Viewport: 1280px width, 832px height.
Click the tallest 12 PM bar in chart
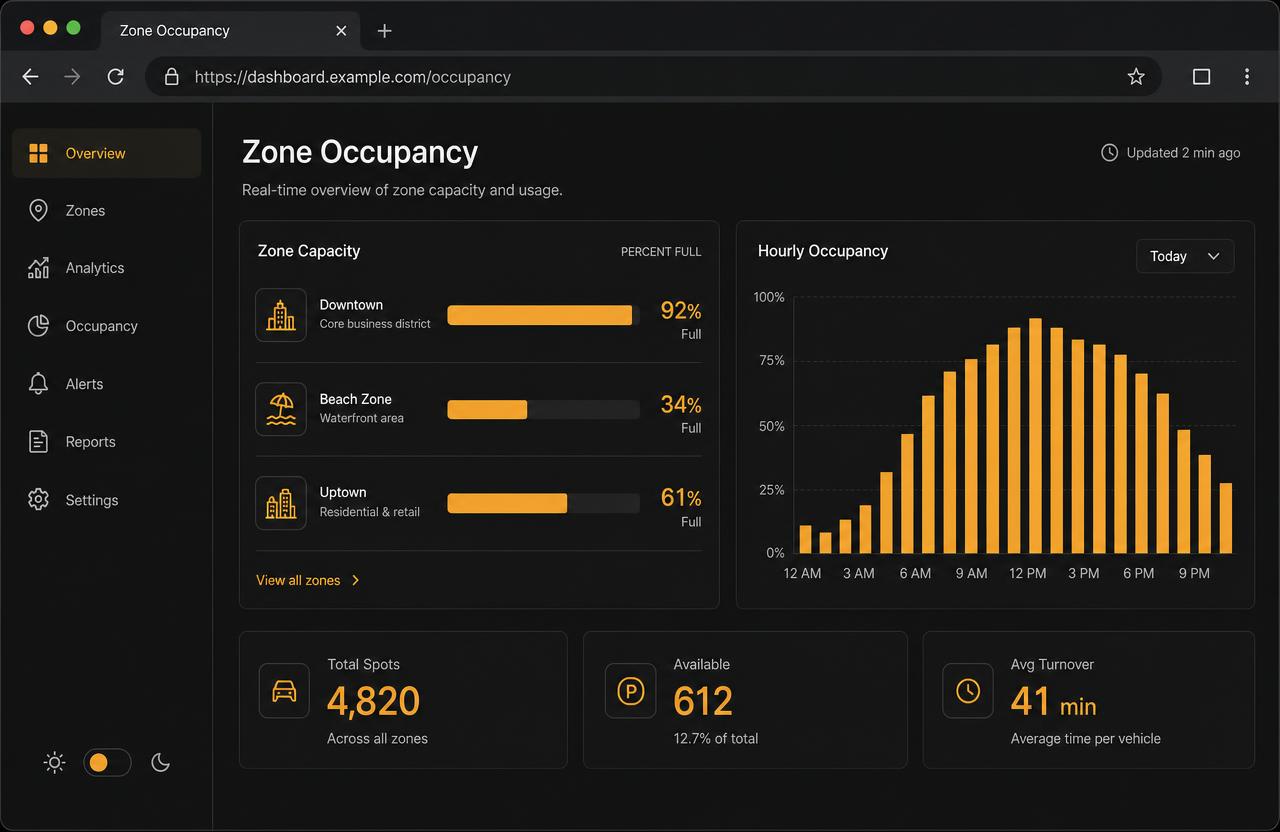[x=1035, y=436]
